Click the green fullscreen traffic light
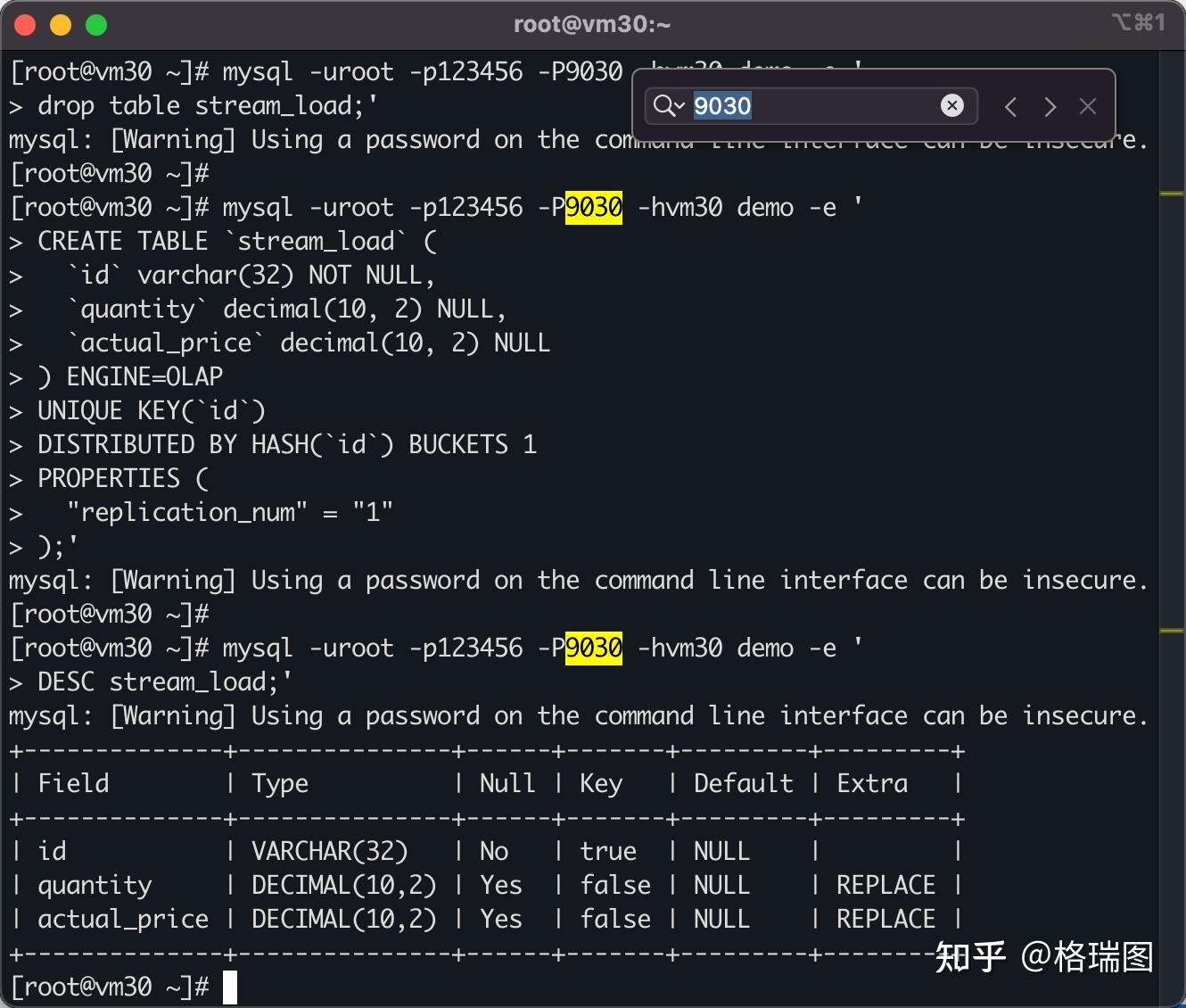 coord(96,24)
